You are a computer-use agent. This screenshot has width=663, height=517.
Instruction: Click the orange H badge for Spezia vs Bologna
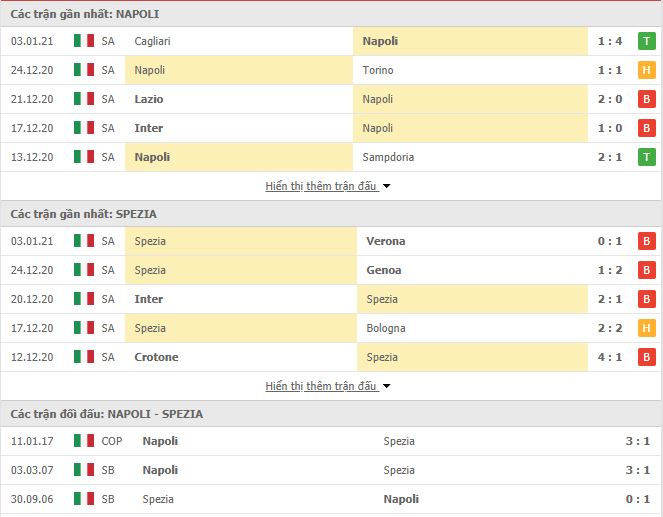647,328
